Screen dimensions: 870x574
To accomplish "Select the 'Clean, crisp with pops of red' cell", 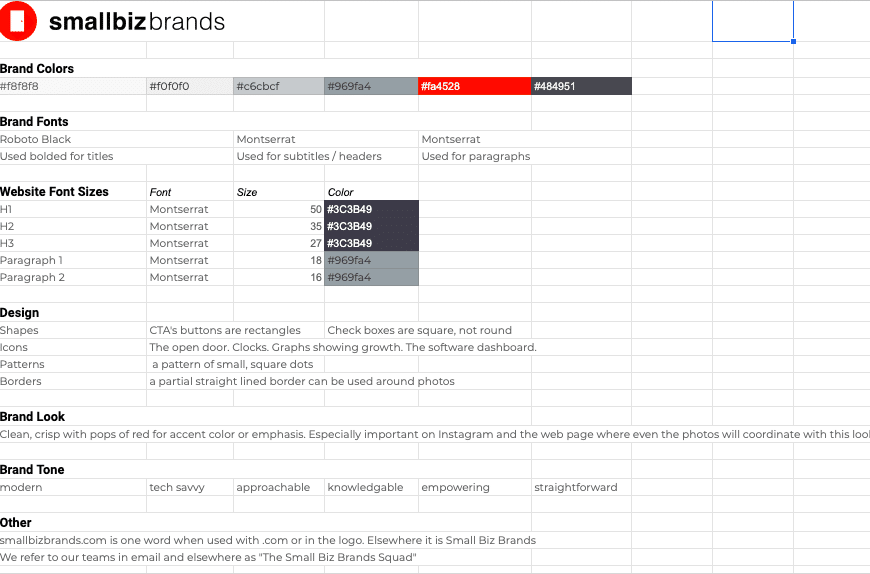I will [434, 434].
